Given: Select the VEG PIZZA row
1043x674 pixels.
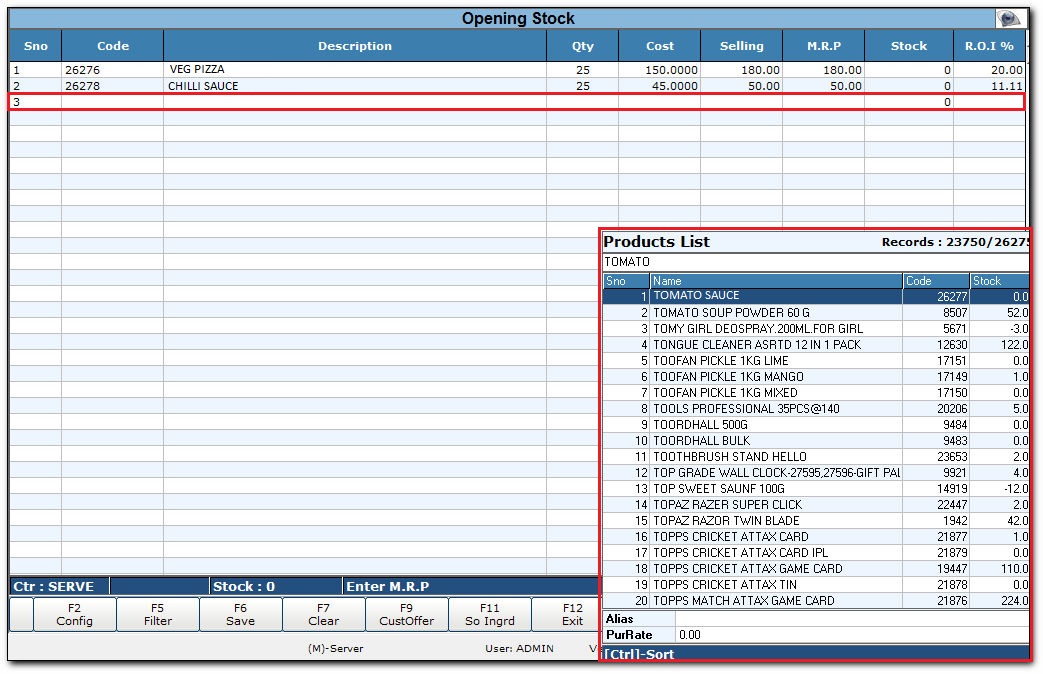Looking at the screenshot, I should pos(354,70).
